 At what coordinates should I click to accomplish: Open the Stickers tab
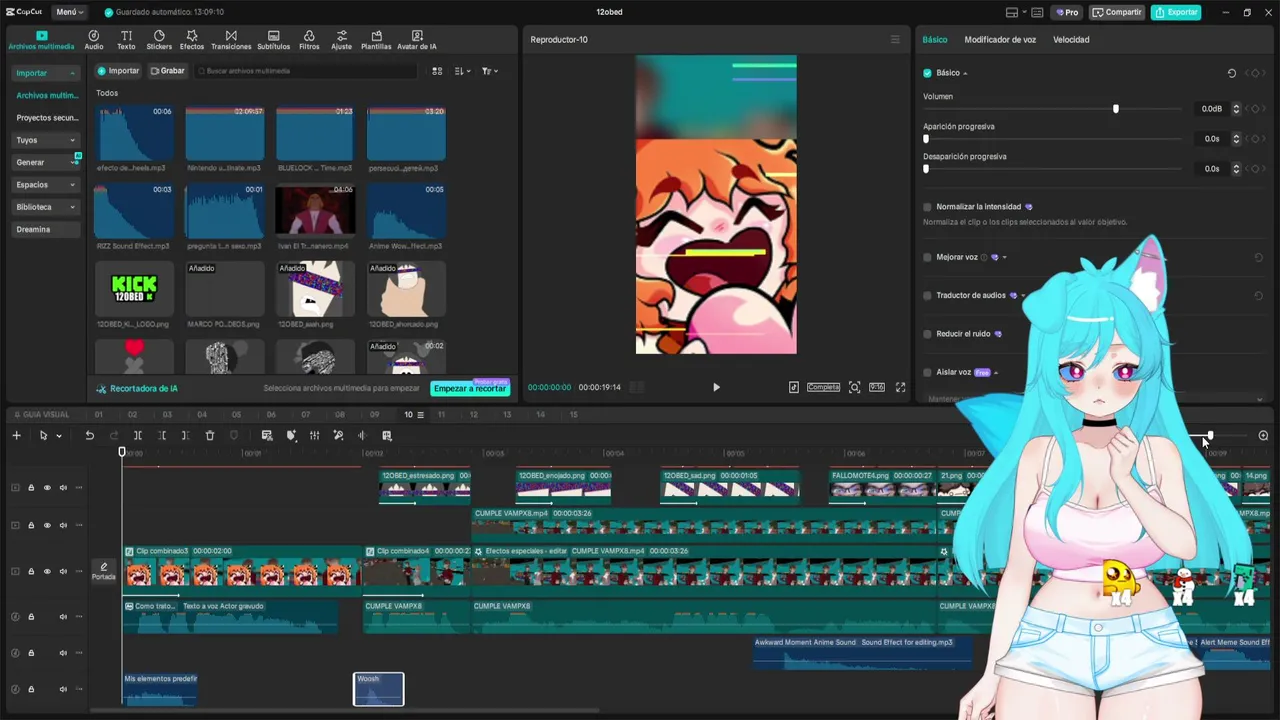tap(159, 40)
